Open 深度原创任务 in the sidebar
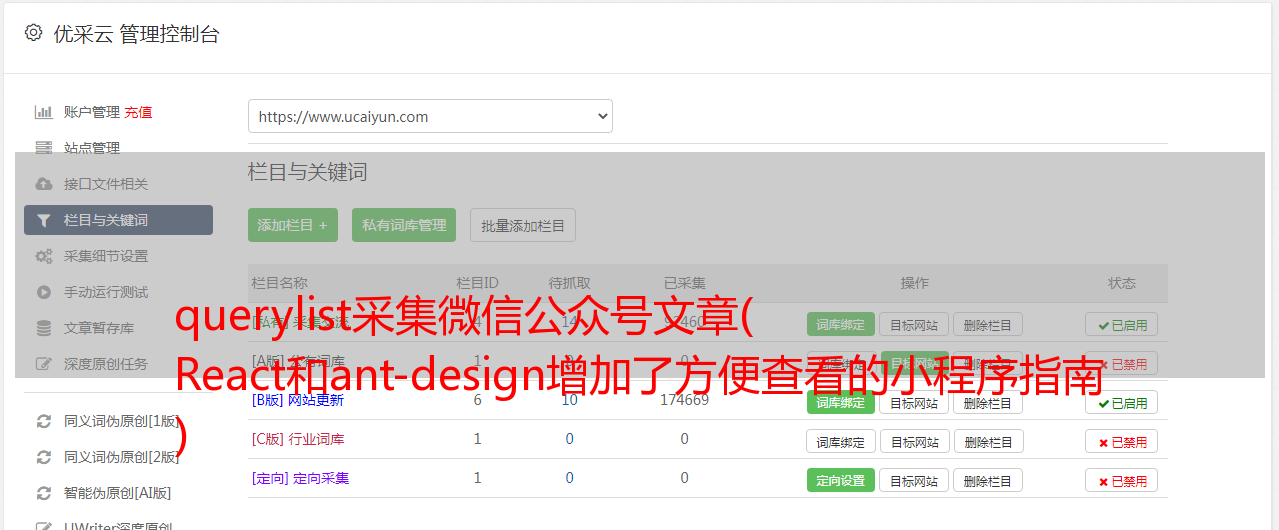1279x530 pixels. pyautogui.click(x=106, y=364)
